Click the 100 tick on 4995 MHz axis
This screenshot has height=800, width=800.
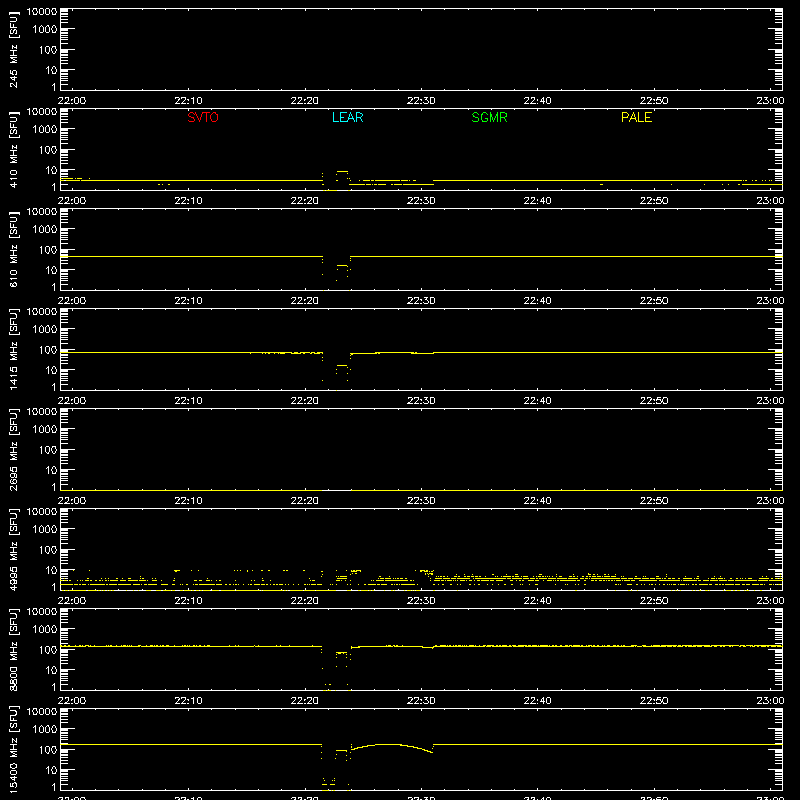coord(48,550)
